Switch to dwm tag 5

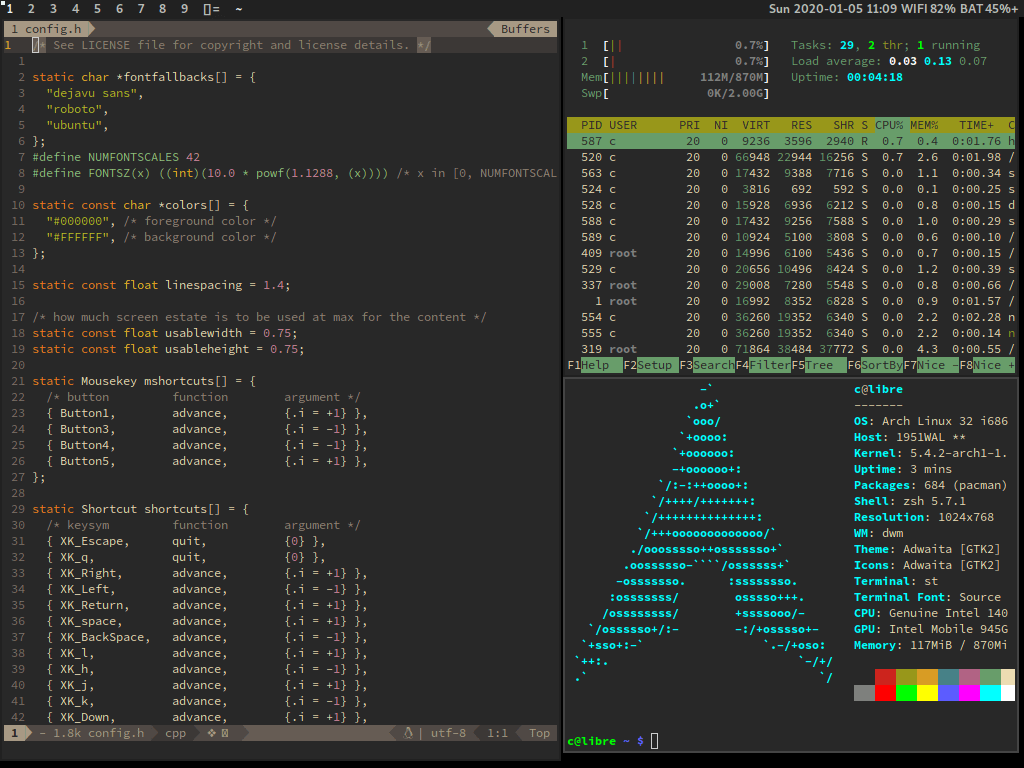coord(97,8)
